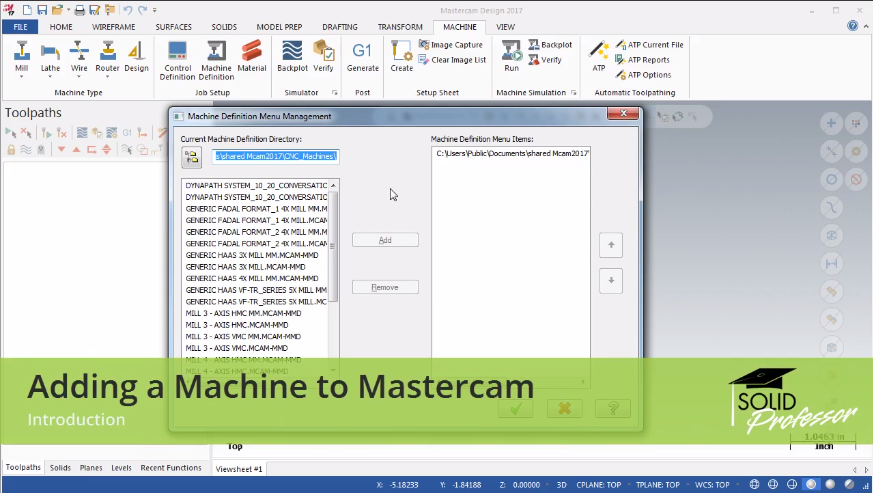Select GENERIC HAAS 3X MILL.MCAM-MMD
Screen dimensions: 873x494
click(246, 267)
